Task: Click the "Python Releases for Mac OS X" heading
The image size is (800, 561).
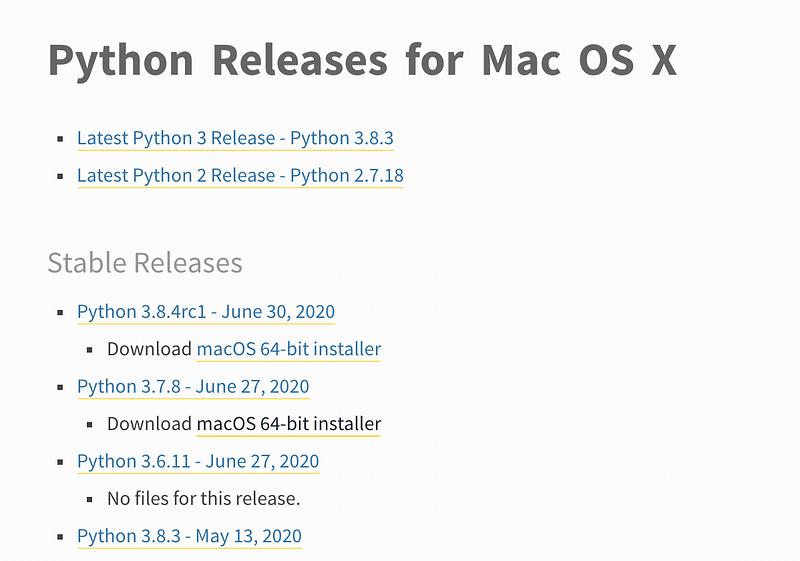Action: coord(362,61)
